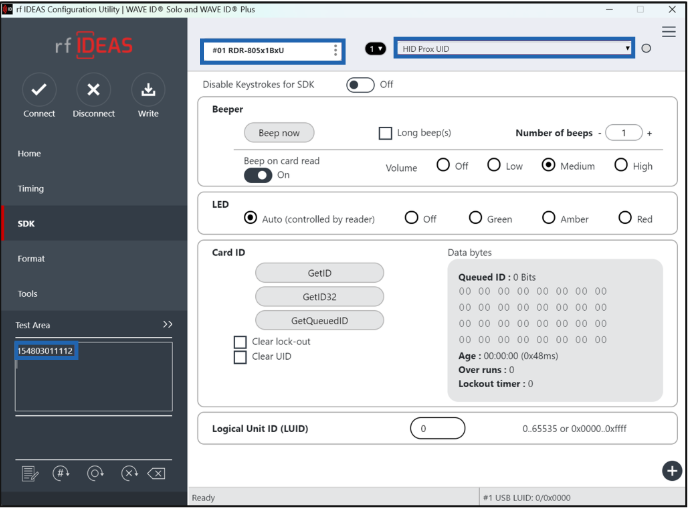Screen dimensions: 688x508
Task: Click the Data bytes label
Action: coord(469,253)
